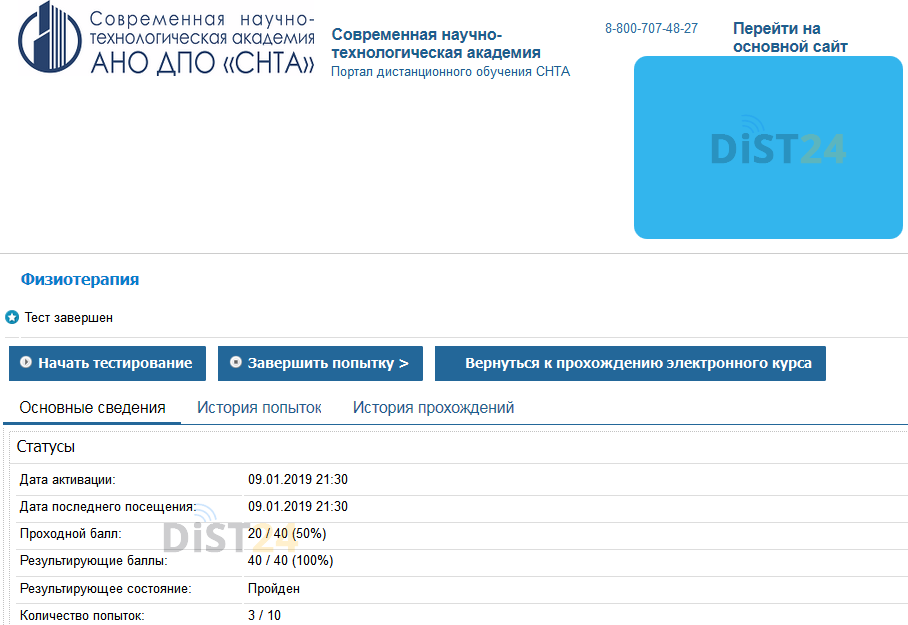Viewport: 908px width, 625px height.
Task: Click the Количество попыток value 3 / 10
Action: pyautogui.click(x=265, y=615)
